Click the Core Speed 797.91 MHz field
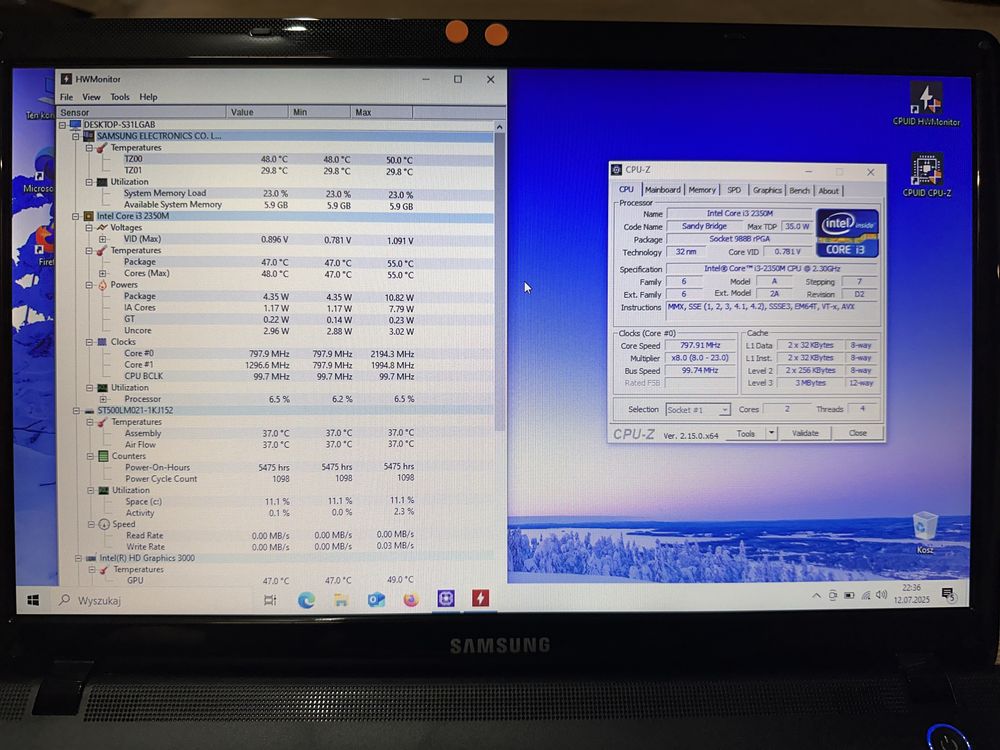Viewport: 1000px width, 750px height. tap(700, 345)
